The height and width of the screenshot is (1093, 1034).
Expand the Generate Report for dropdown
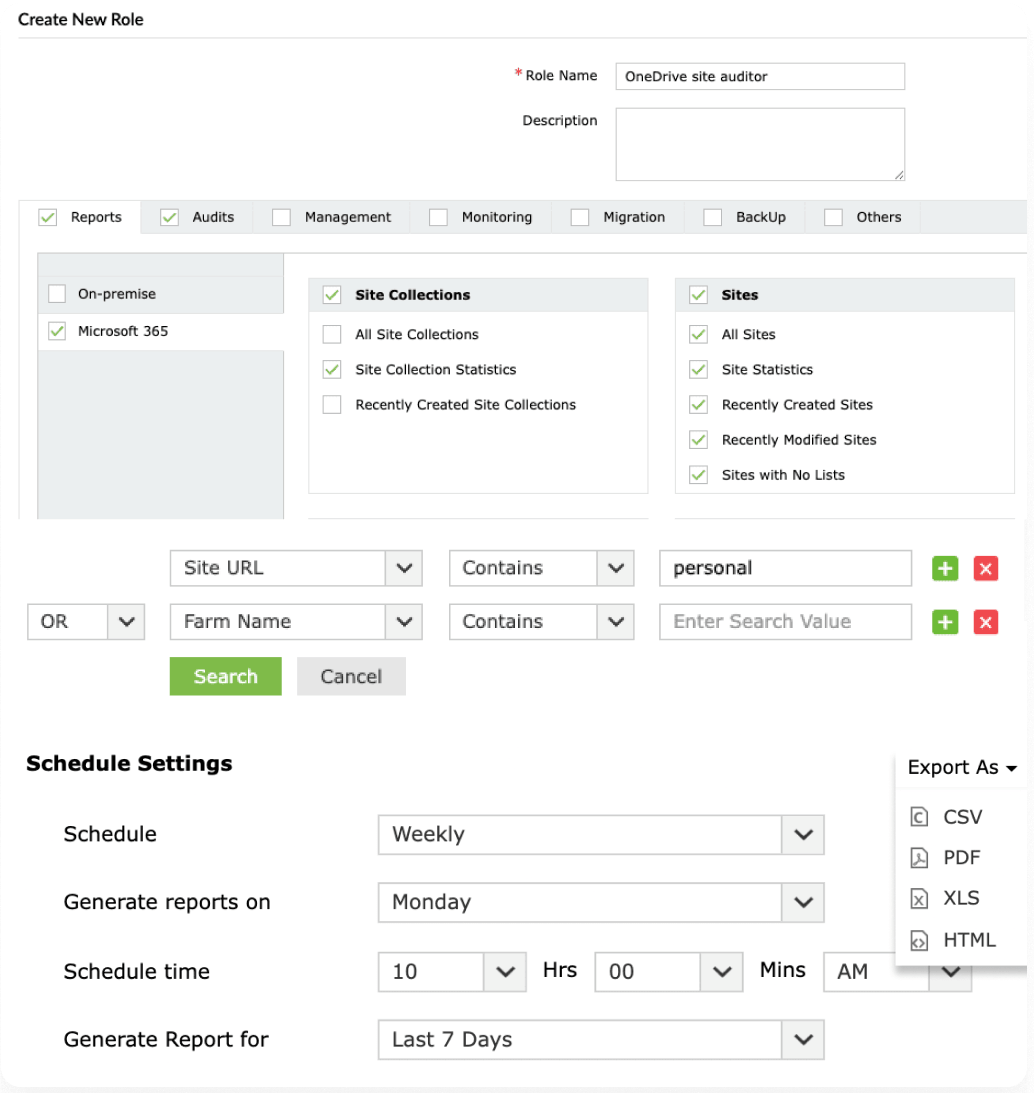[x=802, y=1039]
